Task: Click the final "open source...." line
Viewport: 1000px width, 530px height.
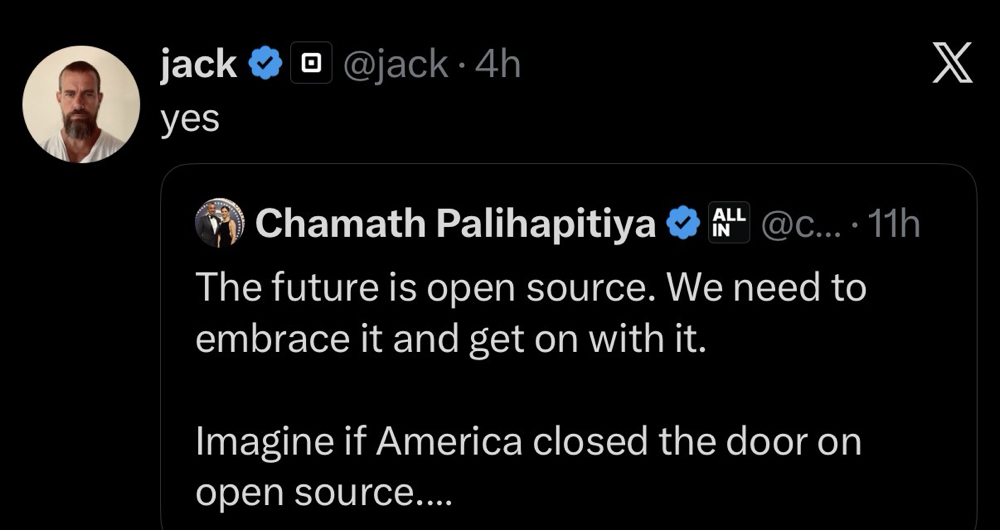Action: click(x=323, y=492)
